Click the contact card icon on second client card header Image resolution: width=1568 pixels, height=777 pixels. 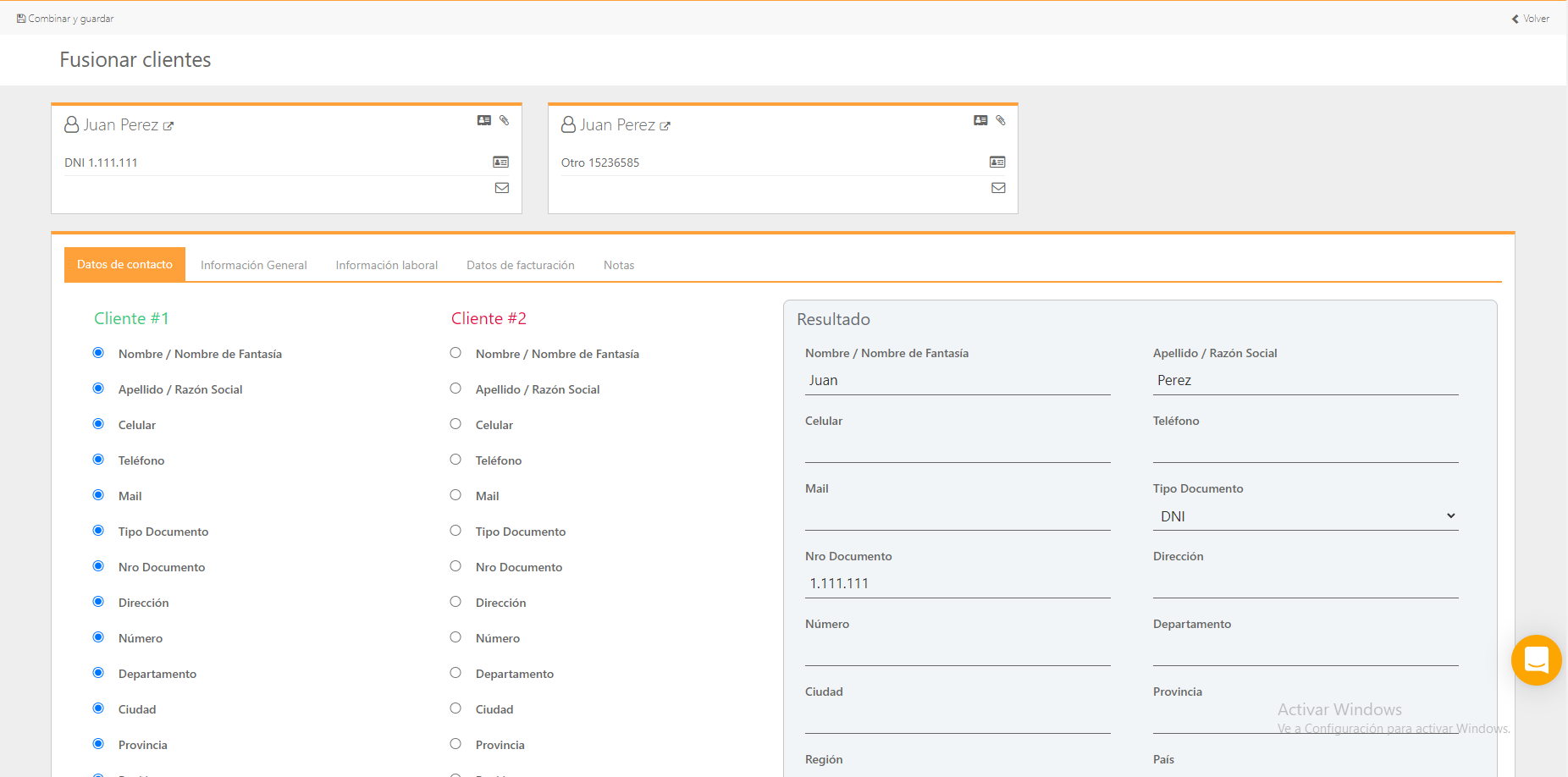980,120
